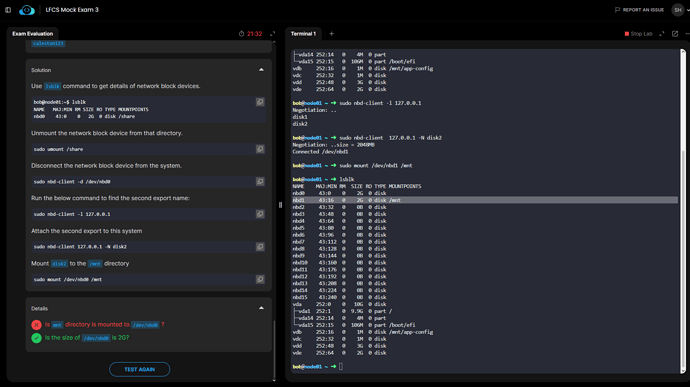The width and height of the screenshot is (690, 387).
Task: Click the TEST AGAIN button
Action: [x=139, y=369]
